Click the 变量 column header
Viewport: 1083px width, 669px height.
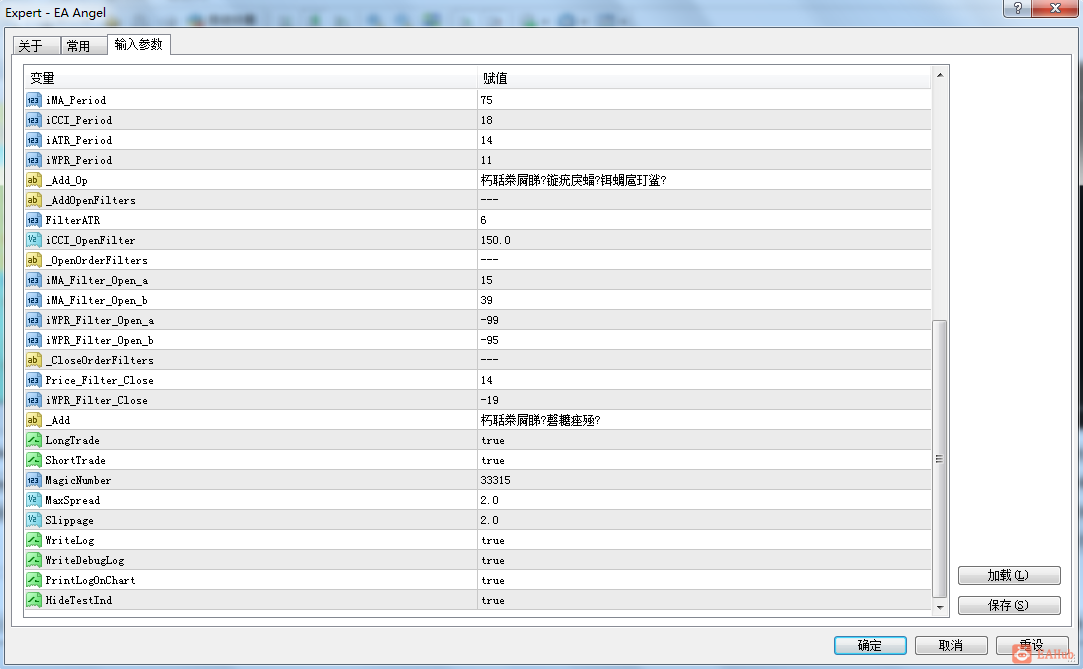pos(251,78)
